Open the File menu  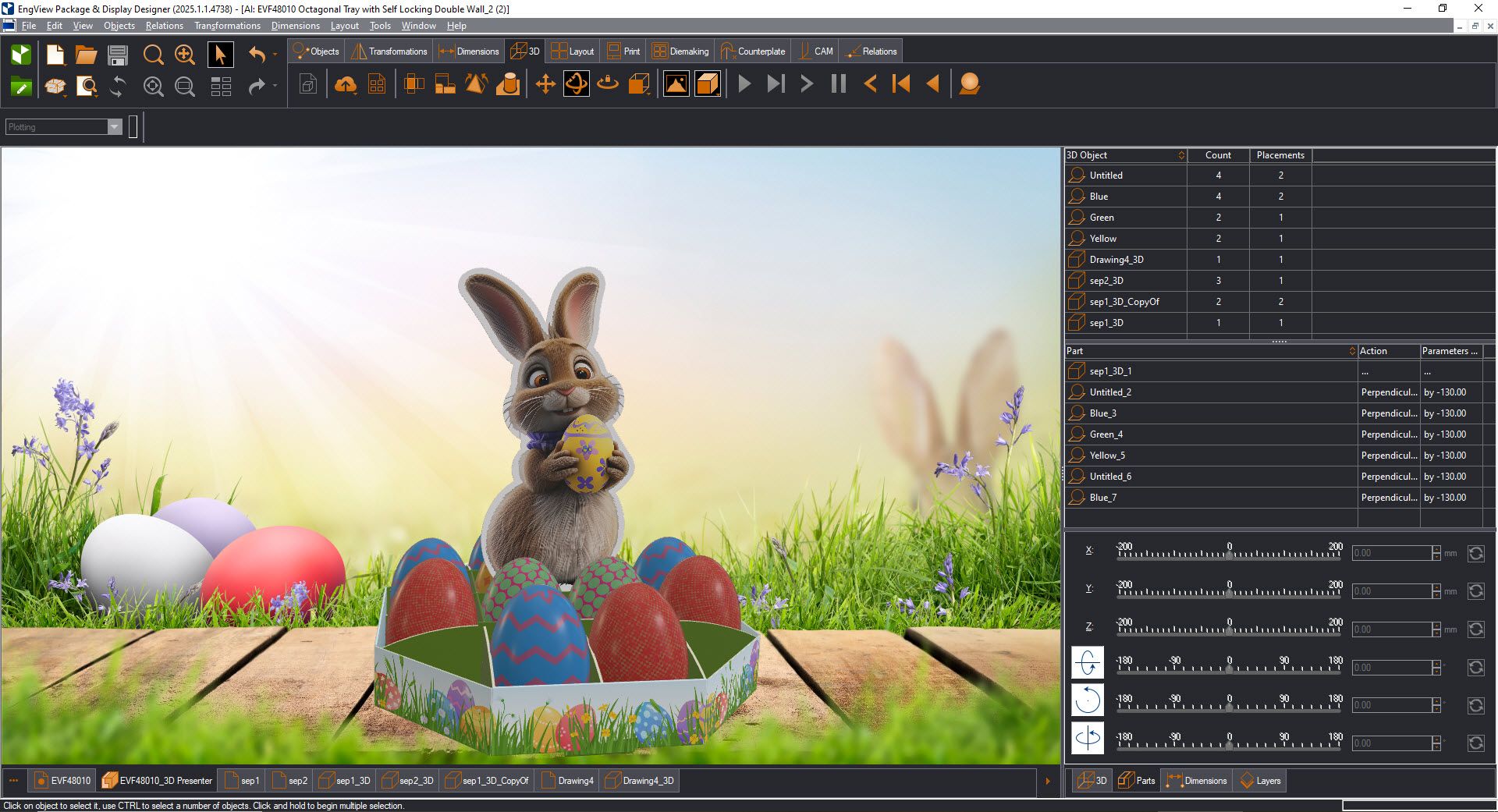point(29,26)
